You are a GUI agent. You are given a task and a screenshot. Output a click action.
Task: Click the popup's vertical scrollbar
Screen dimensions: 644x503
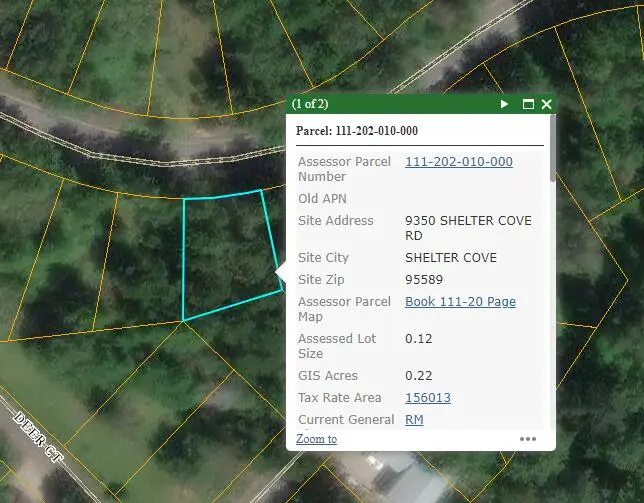click(x=553, y=160)
